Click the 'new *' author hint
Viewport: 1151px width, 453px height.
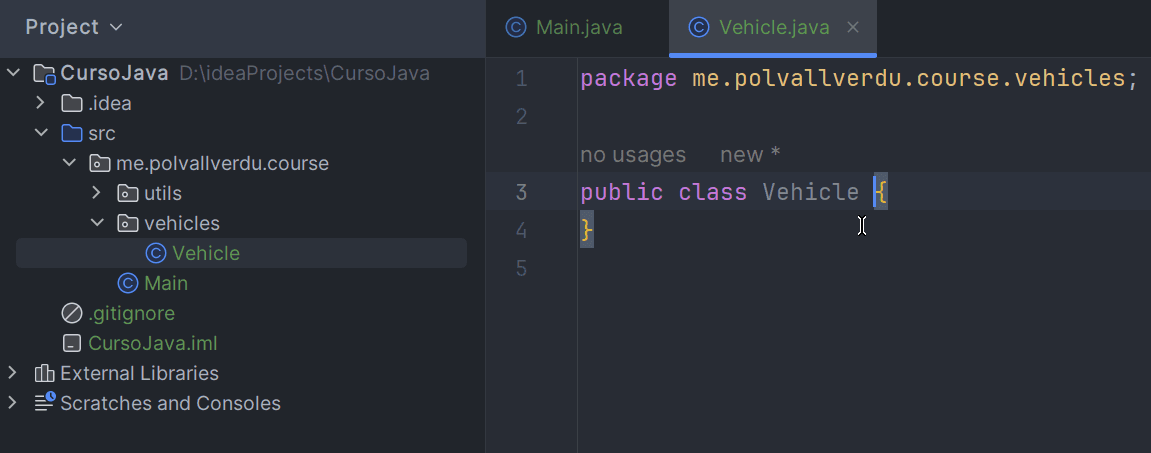[750, 155]
